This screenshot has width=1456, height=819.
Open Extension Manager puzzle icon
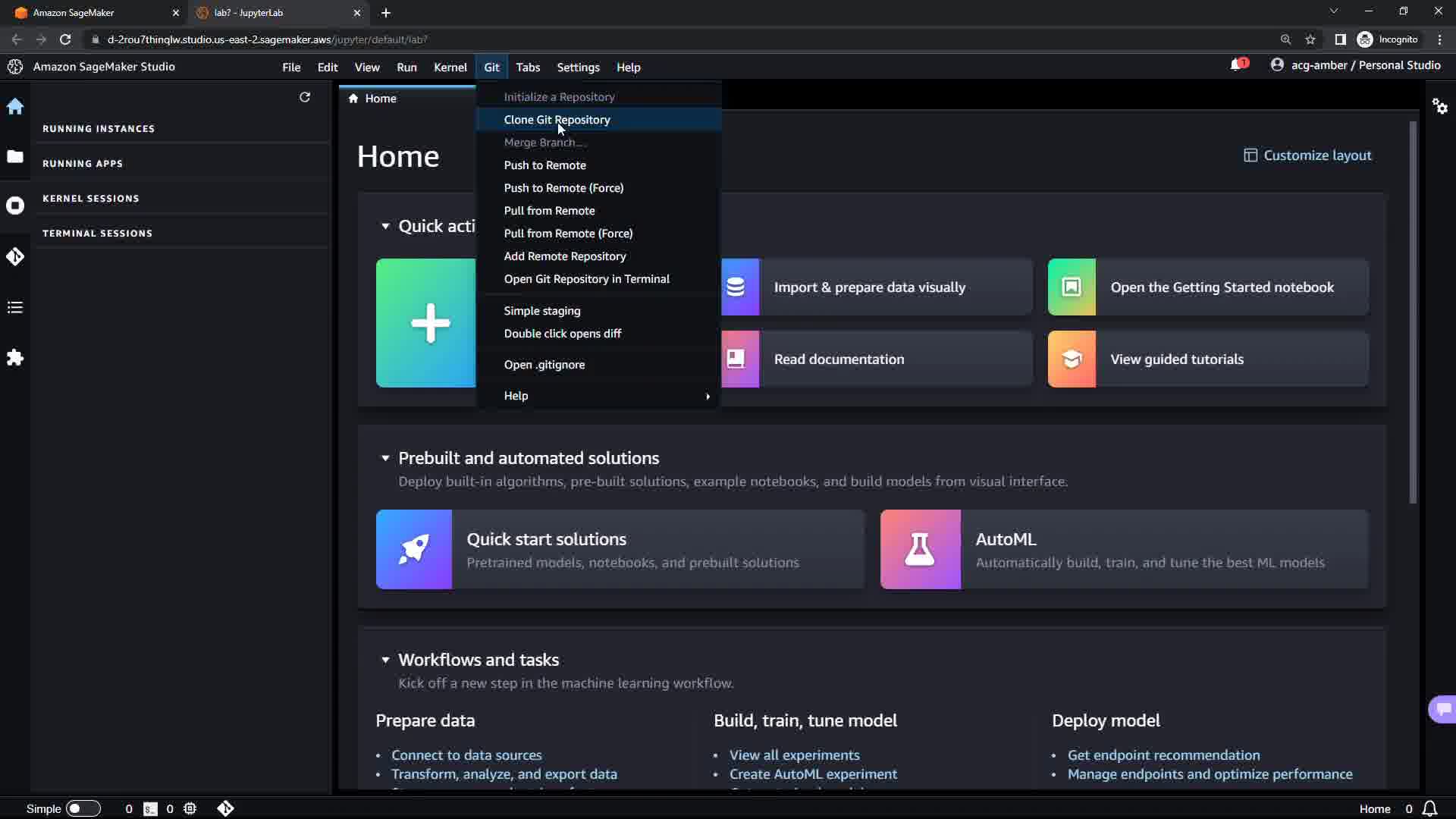coord(15,358)
